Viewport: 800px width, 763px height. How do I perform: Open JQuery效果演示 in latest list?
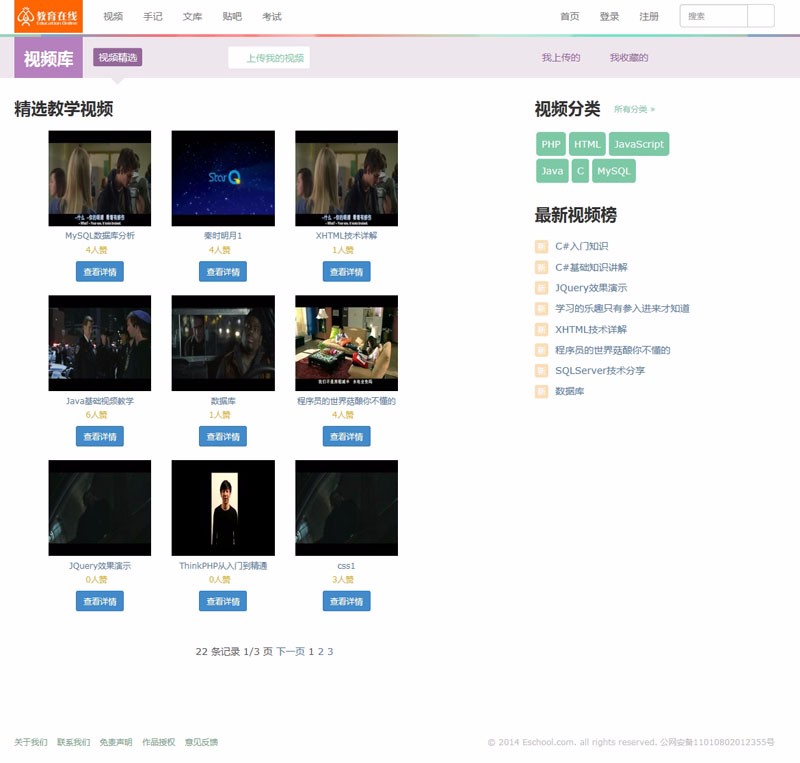pos(591,288)
